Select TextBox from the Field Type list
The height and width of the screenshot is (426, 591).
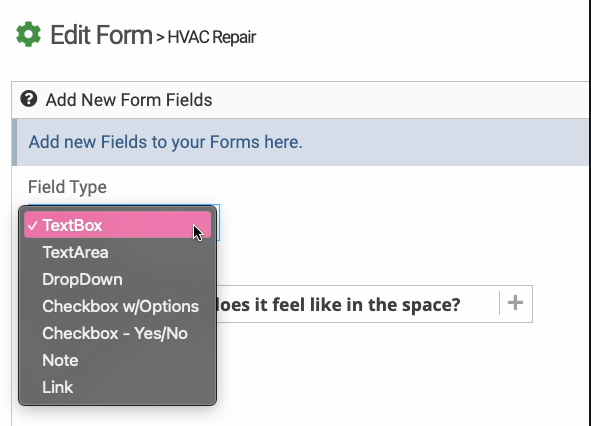click(117, 225)
